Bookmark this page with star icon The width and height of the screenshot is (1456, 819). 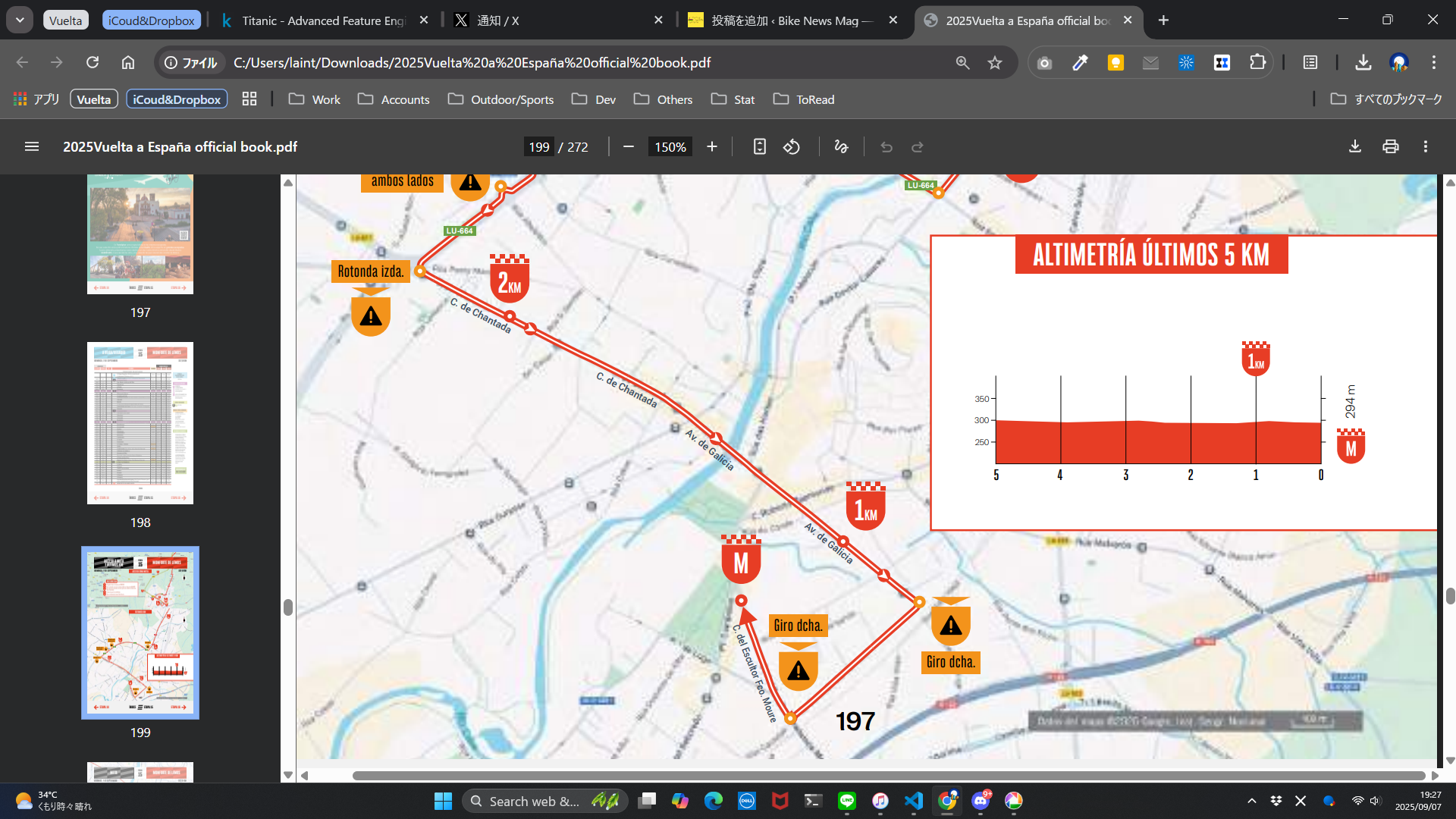click(x=995, y=63)
